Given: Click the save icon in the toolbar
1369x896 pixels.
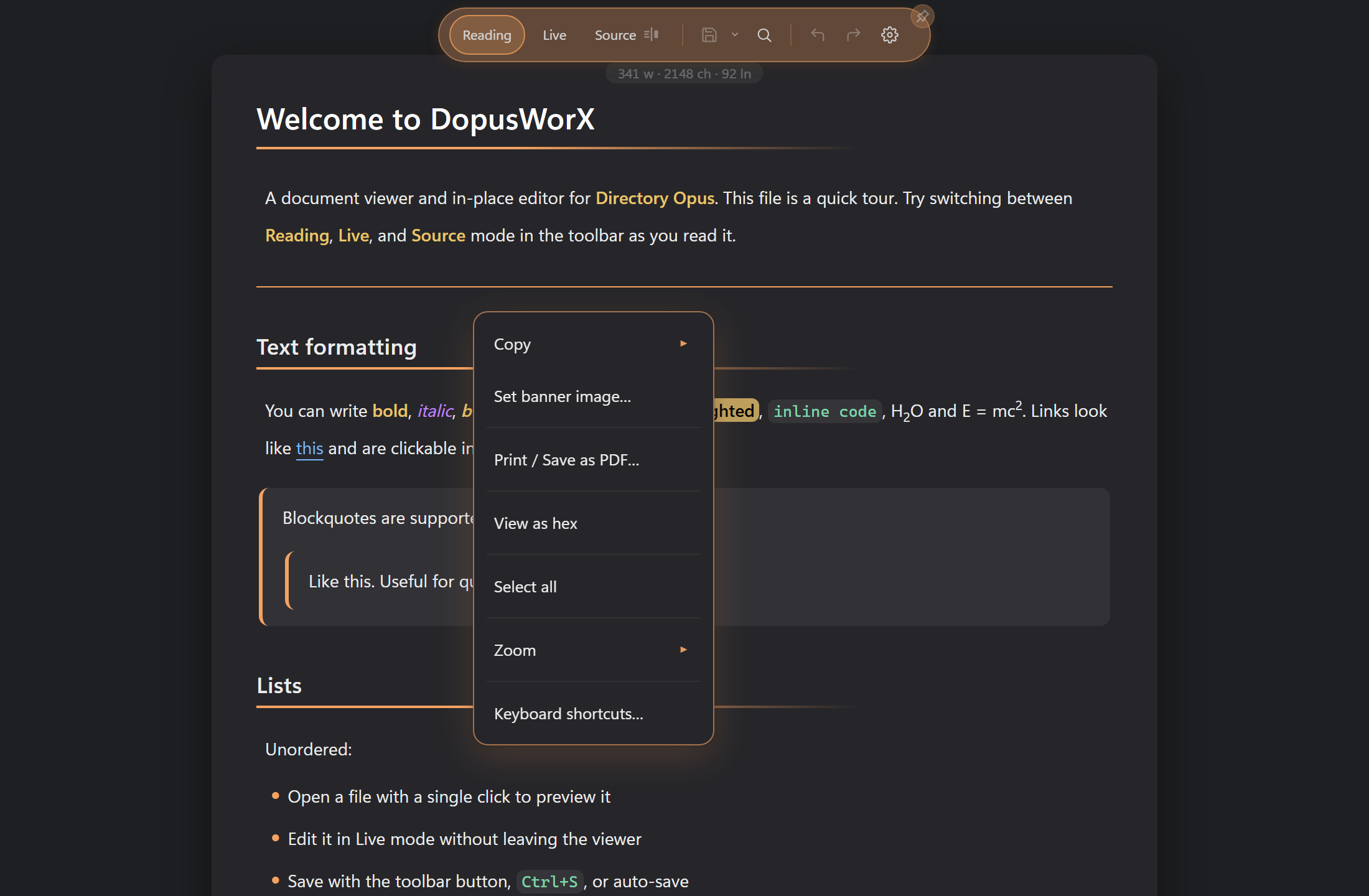Looking at the screenshot, I should tap(709, 35).
